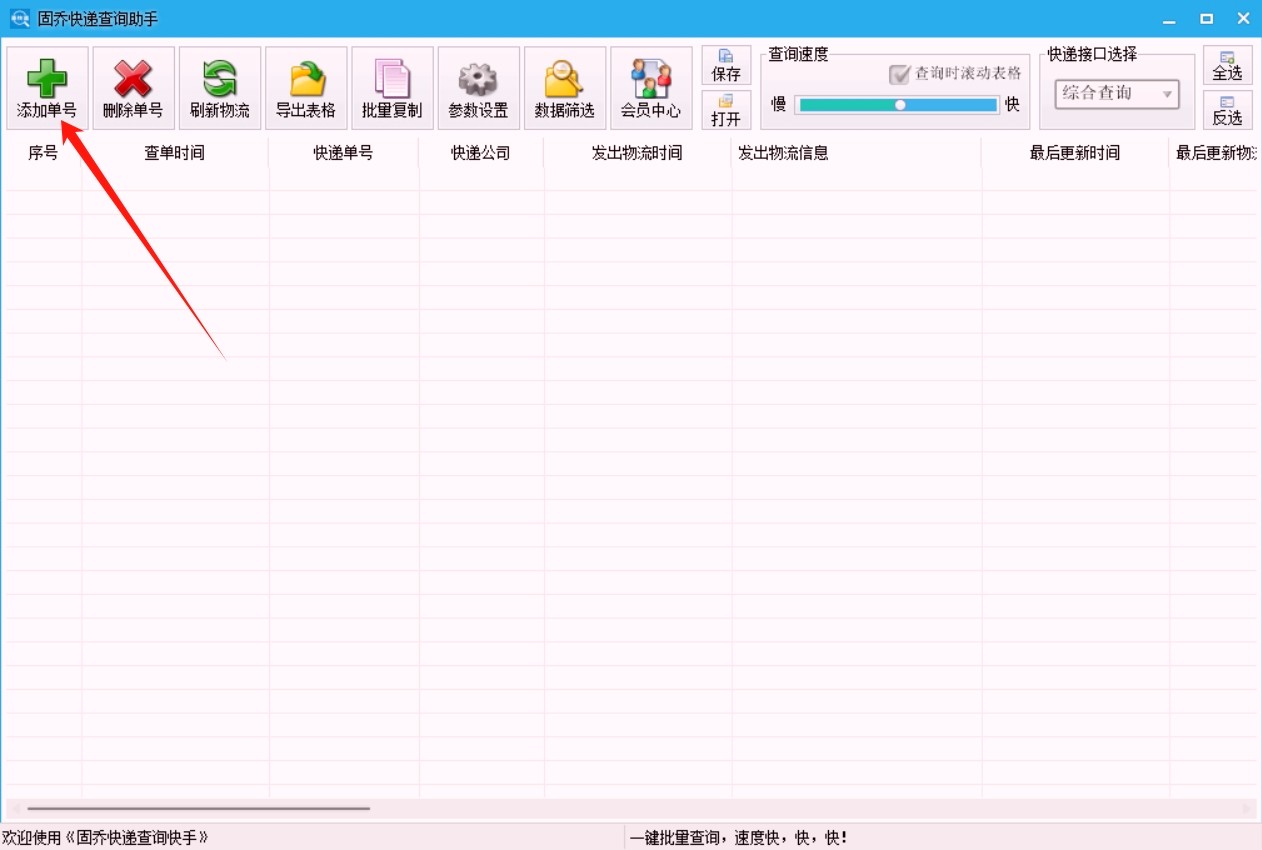
Task: Open 导出表格 to export the table
Action: (305, 87)
